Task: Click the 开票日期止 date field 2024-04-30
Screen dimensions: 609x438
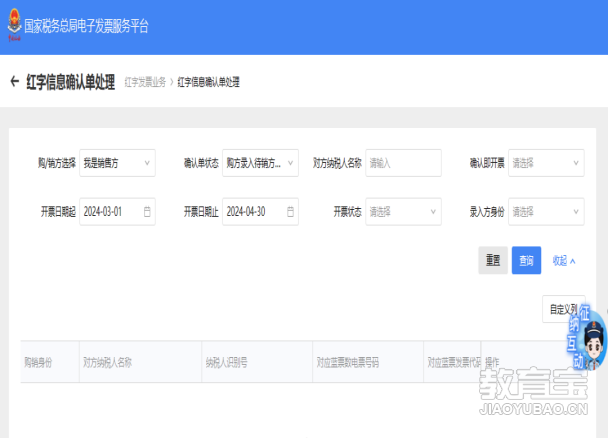Action: 260,212
